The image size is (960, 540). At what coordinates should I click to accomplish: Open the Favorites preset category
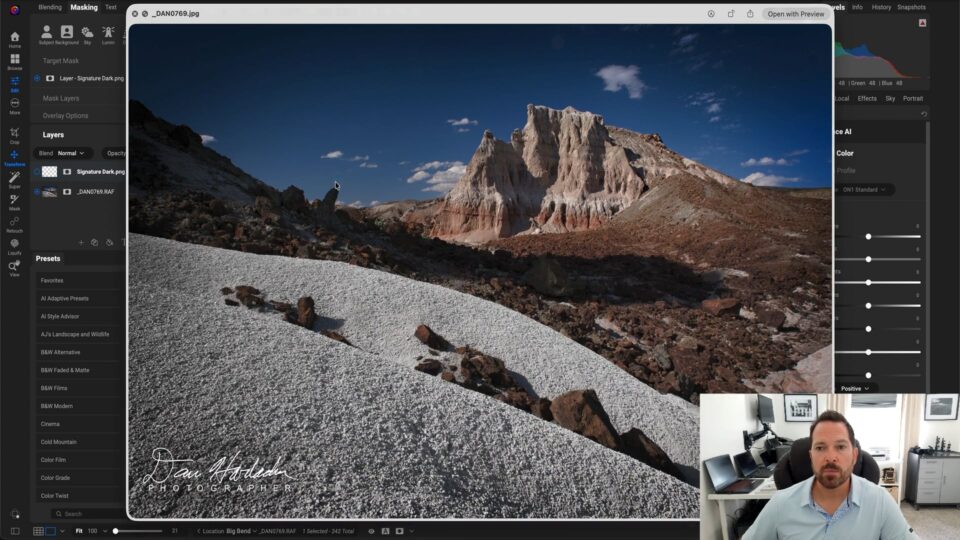point(80,280)
